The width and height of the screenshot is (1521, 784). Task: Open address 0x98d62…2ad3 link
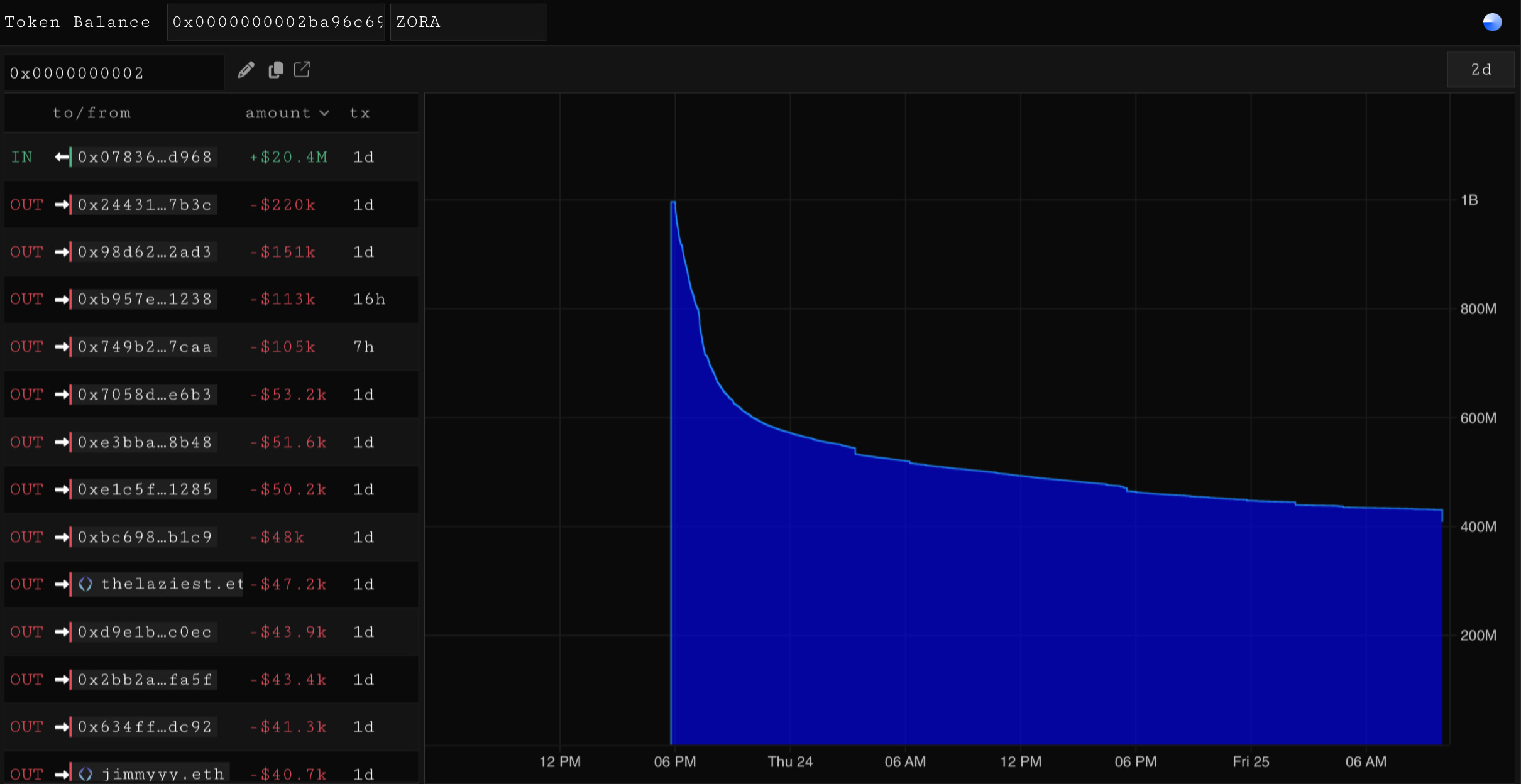click(x=145, y=252)
